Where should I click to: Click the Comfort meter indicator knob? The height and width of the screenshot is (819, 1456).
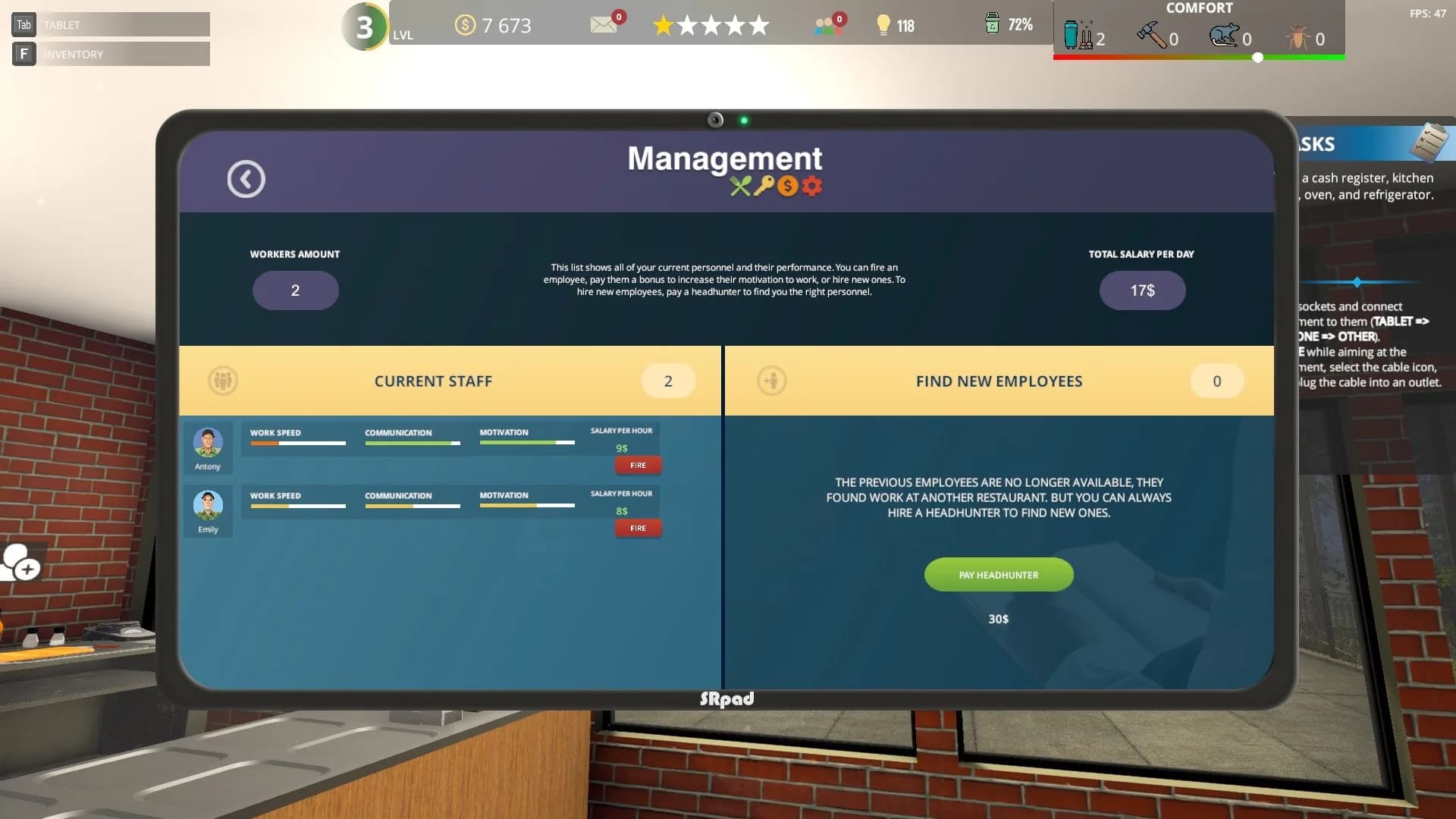[x=1258, y=58]
